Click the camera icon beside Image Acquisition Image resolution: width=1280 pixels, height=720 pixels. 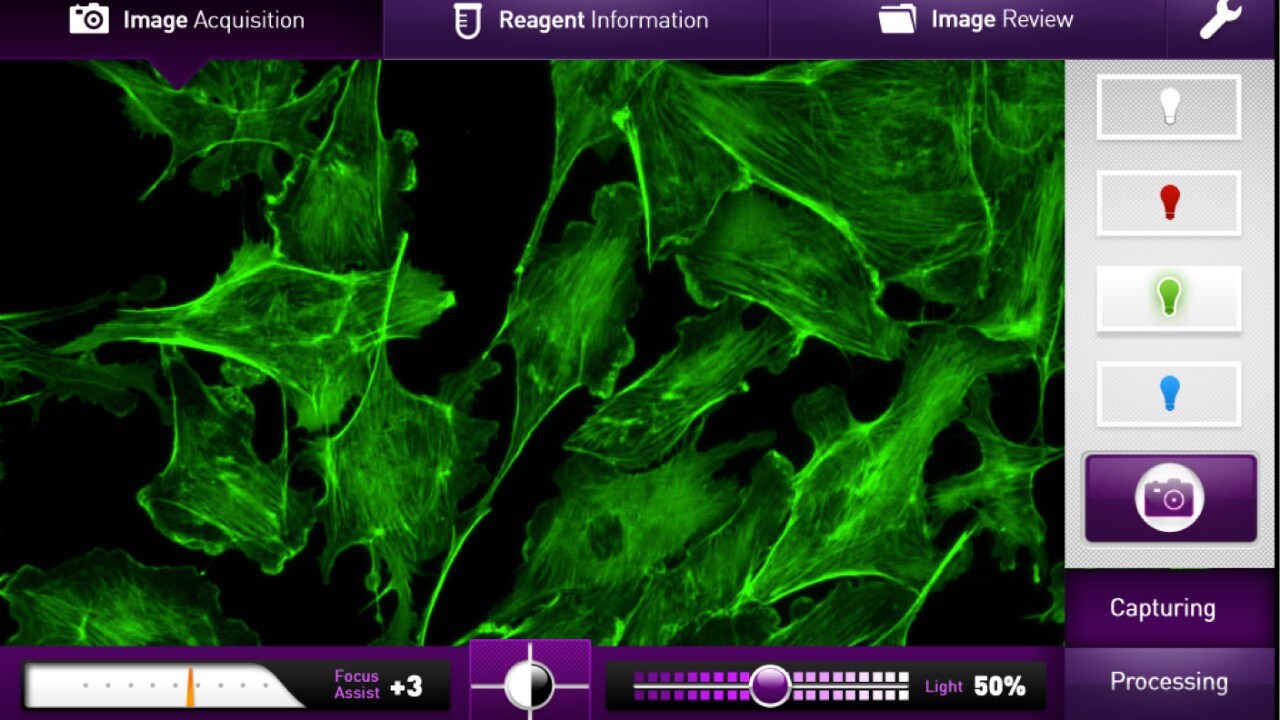pyautogui.click(x=89, y=19)
